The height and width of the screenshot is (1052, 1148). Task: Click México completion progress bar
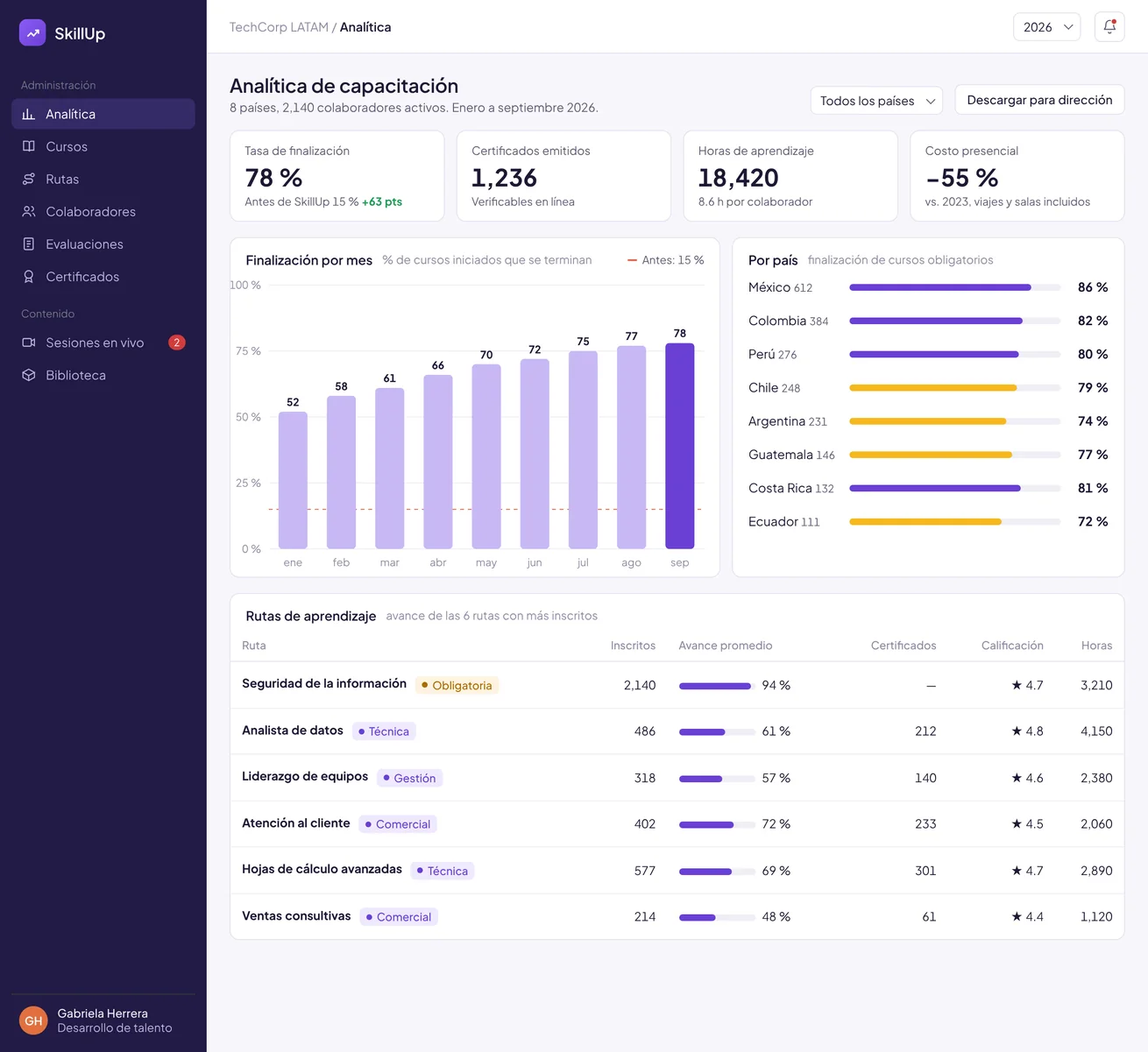point(955,287)
